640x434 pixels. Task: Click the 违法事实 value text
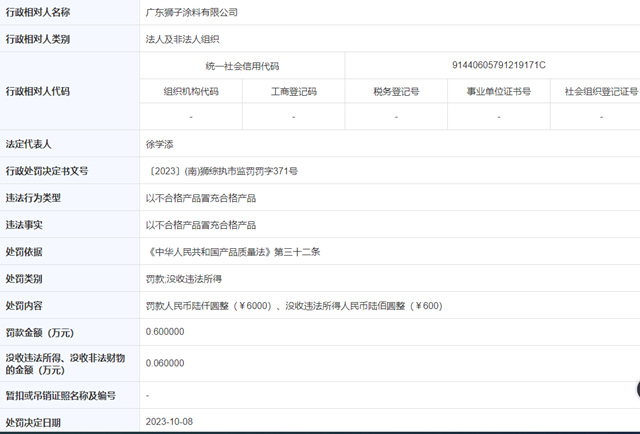coord(201,225)
